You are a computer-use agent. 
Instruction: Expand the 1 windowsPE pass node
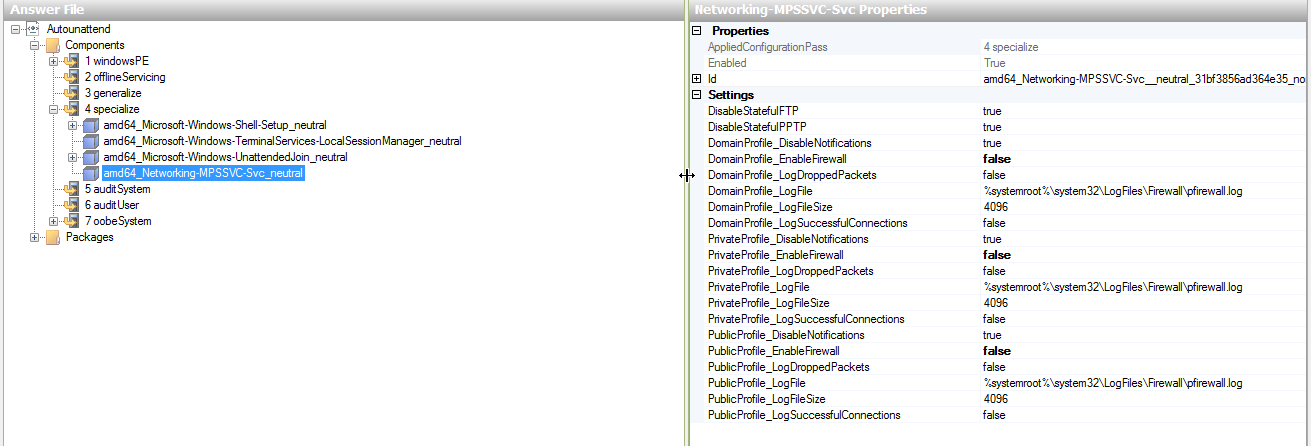54,61
